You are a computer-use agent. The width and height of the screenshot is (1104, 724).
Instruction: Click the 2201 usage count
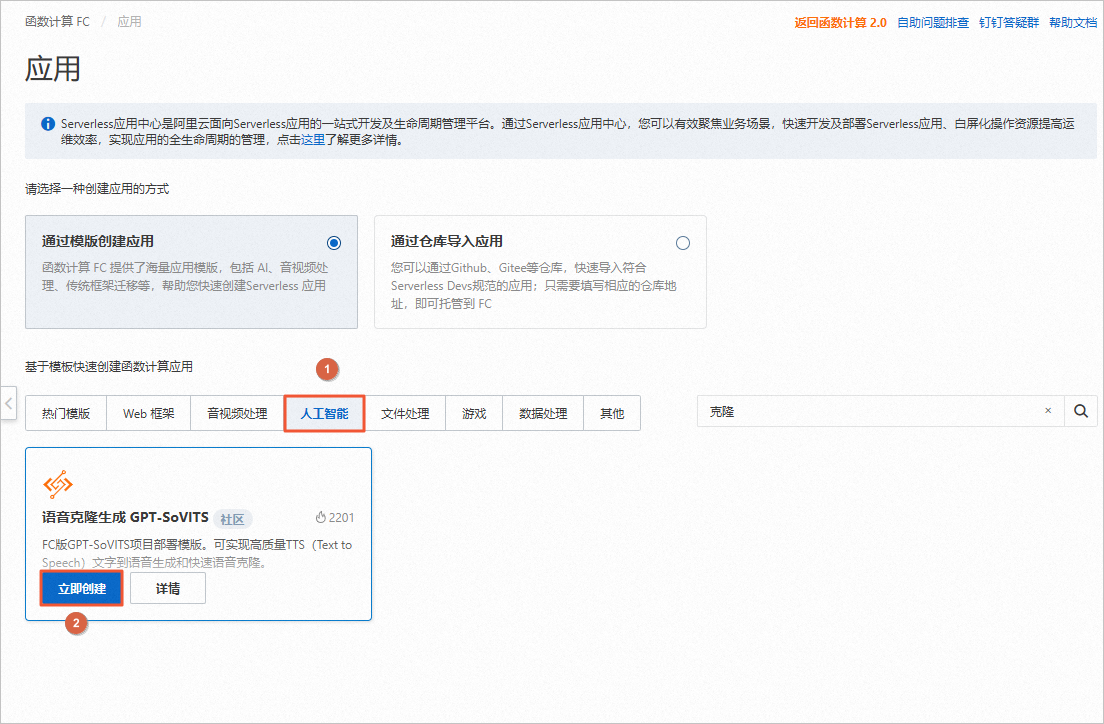[341, 518]
